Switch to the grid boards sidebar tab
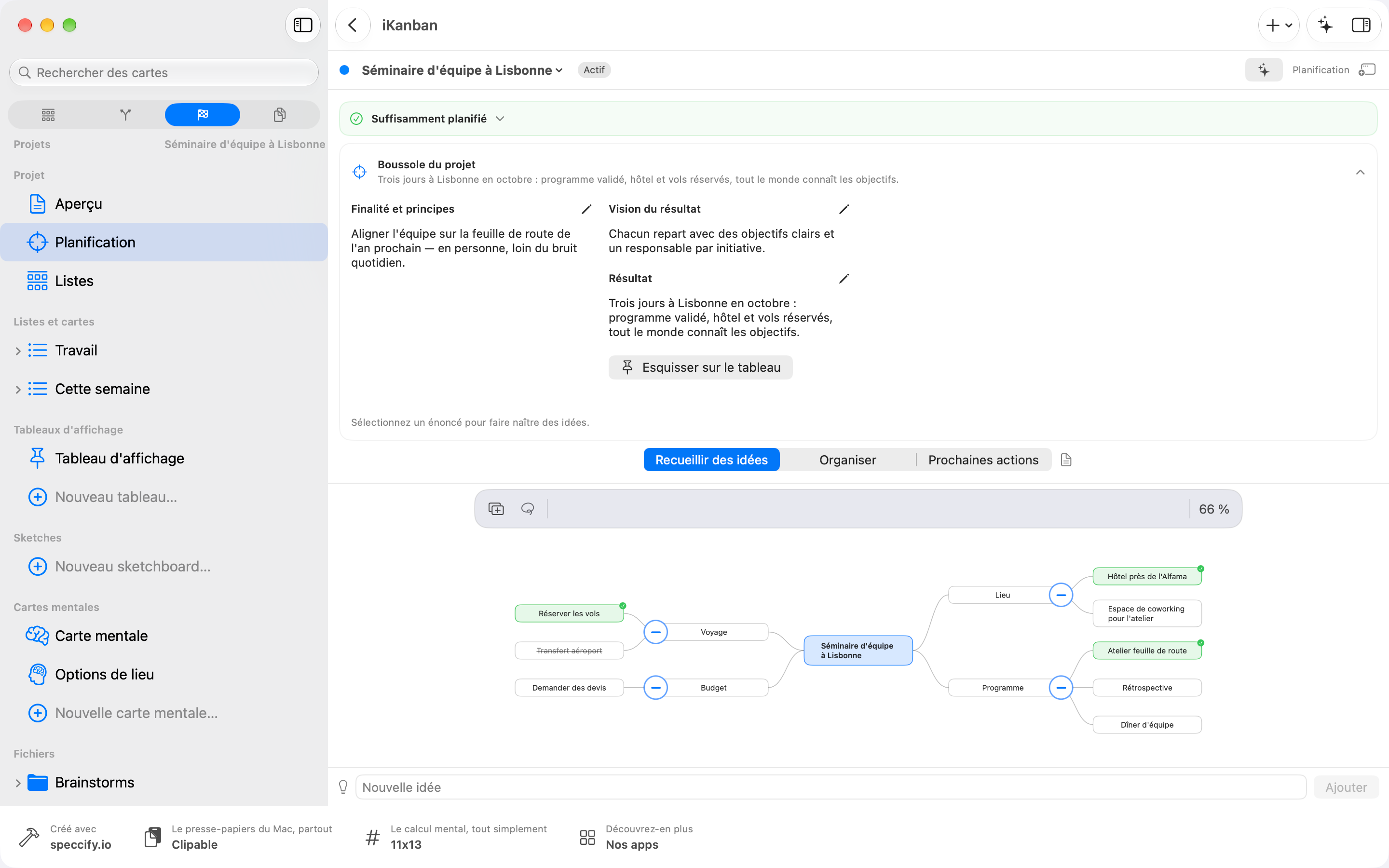The width and height of the screenshot is (1389, 868). (x=48, y=115)
